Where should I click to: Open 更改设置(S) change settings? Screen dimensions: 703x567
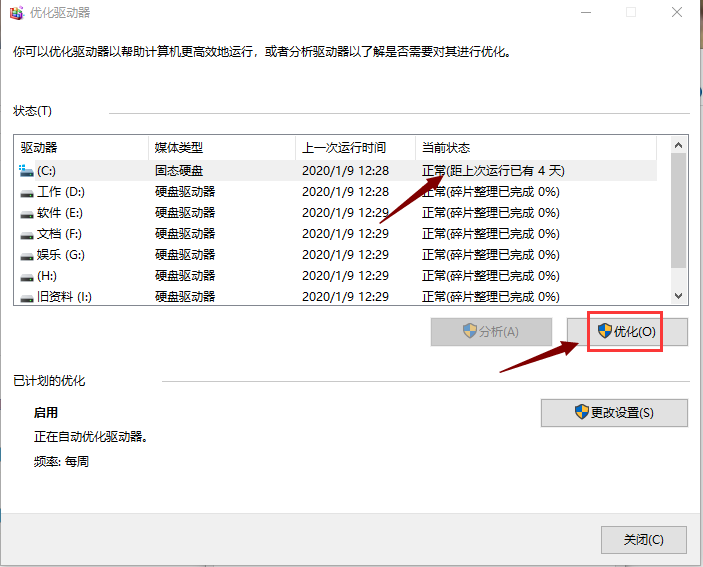[x=614, y=412]
